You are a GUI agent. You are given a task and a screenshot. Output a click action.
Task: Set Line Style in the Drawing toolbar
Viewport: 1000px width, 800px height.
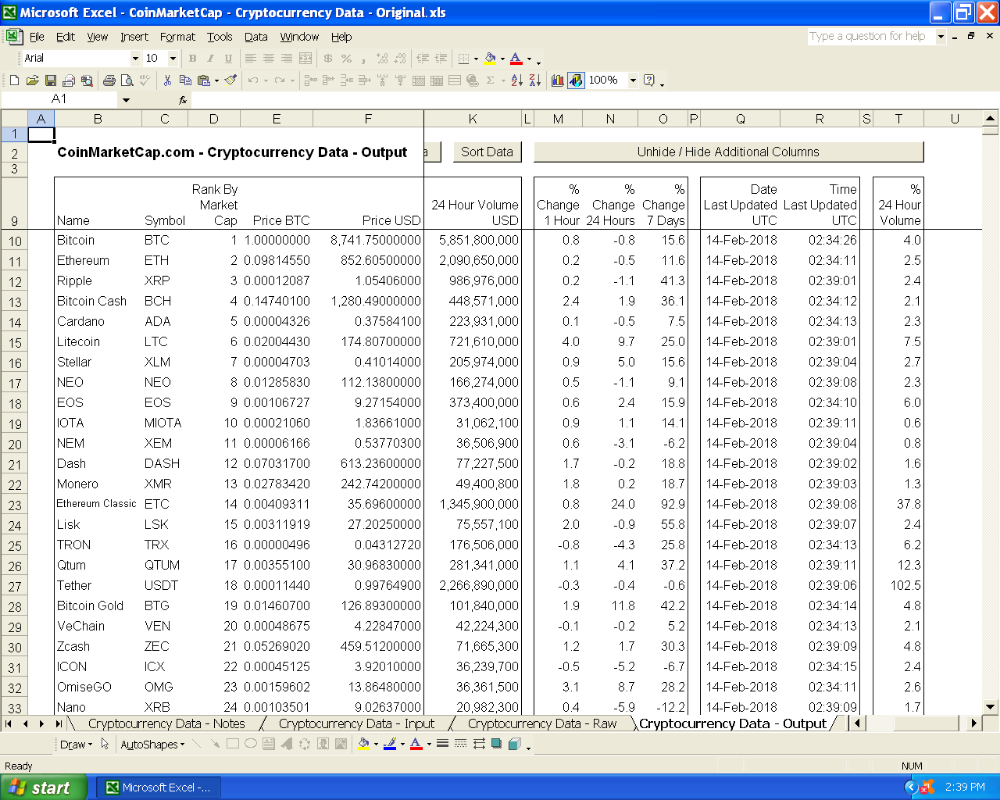[x=442, y=744]
